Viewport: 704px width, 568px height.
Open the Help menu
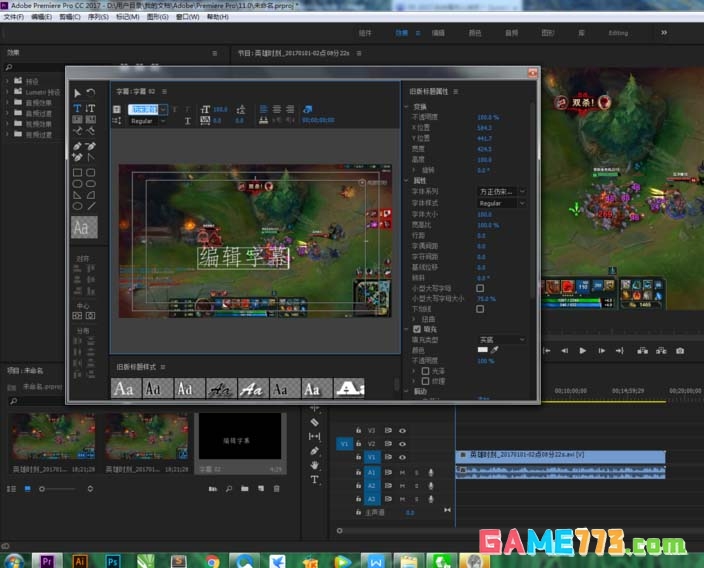pos(218,17)
